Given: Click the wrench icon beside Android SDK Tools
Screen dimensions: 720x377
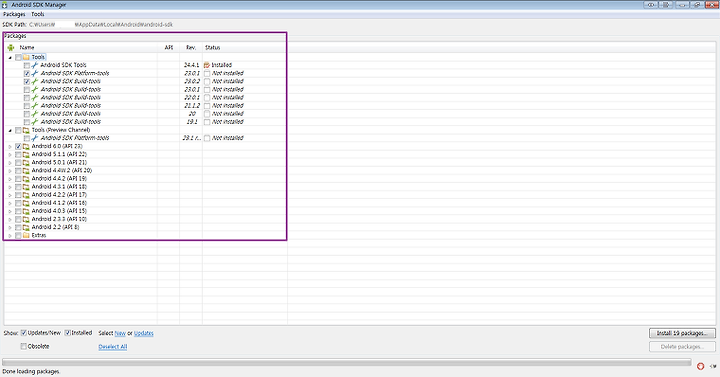Looking at the screenshot, I should [x=34, y=65].
